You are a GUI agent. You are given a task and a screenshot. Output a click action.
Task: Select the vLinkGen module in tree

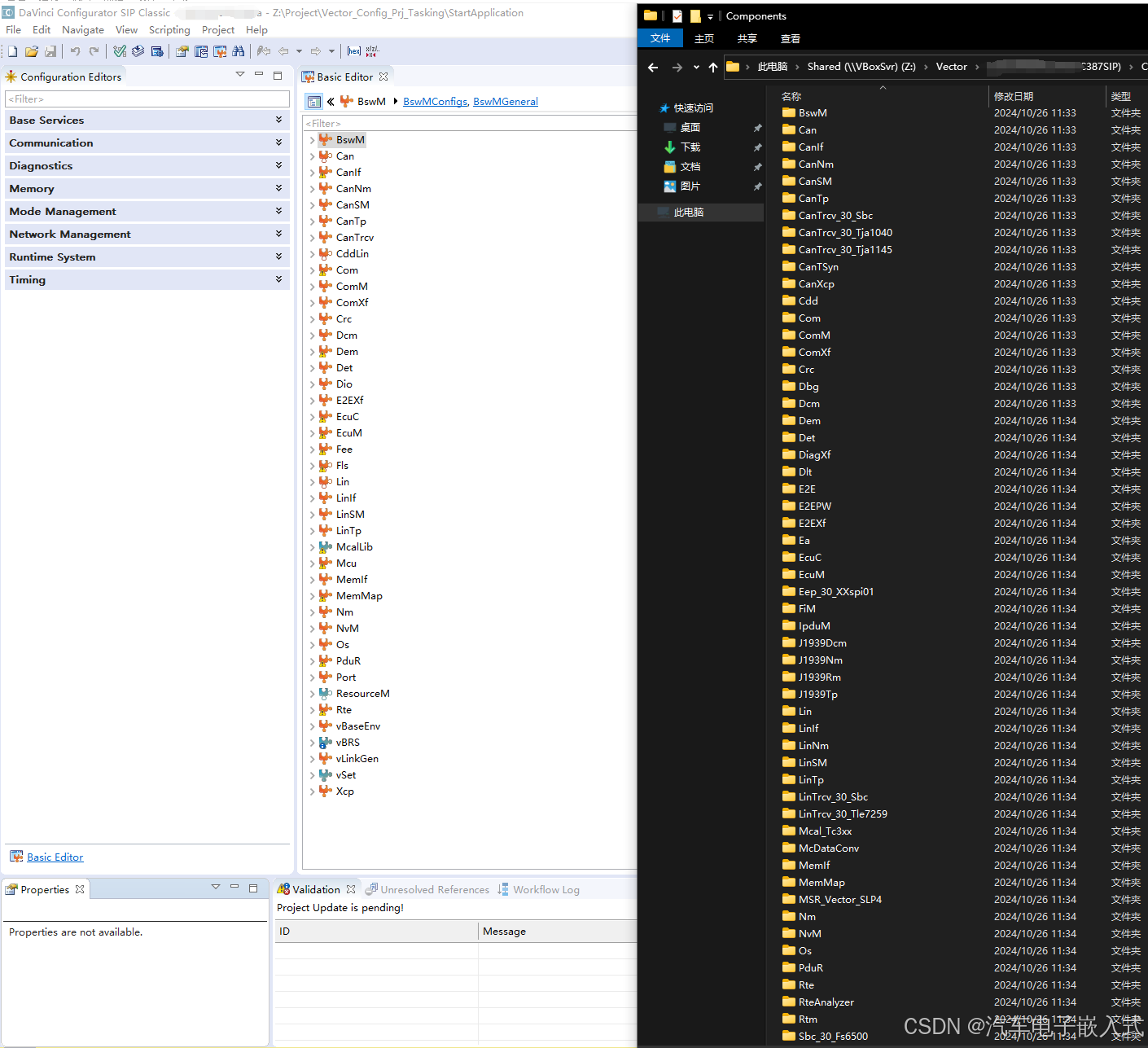coord(357,759)
